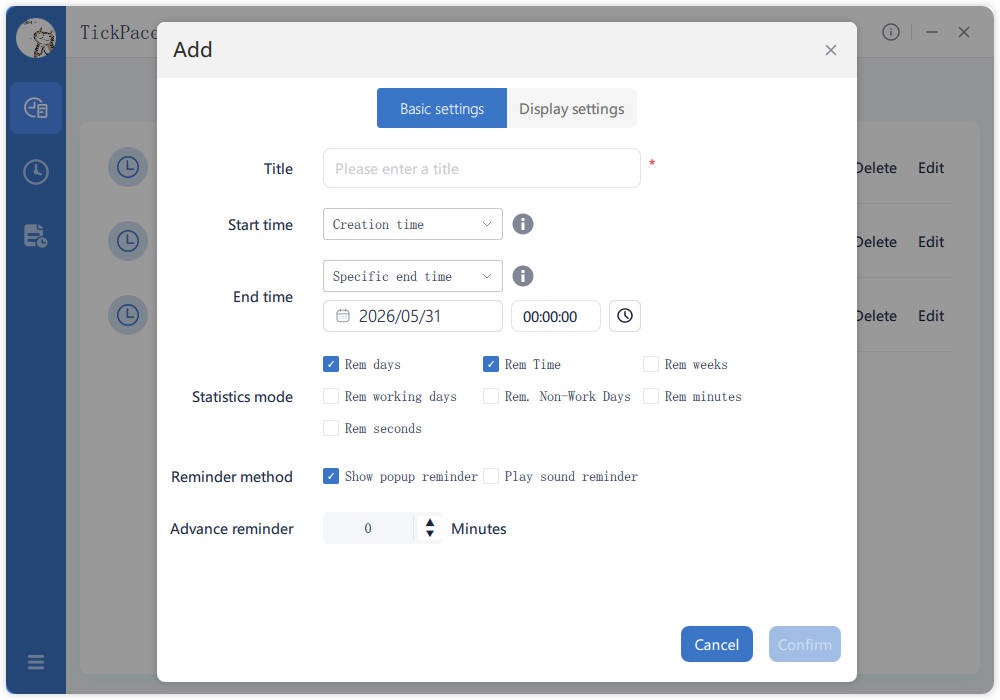Open the 2026/05/31 date picker

click(x=413, y=316)
